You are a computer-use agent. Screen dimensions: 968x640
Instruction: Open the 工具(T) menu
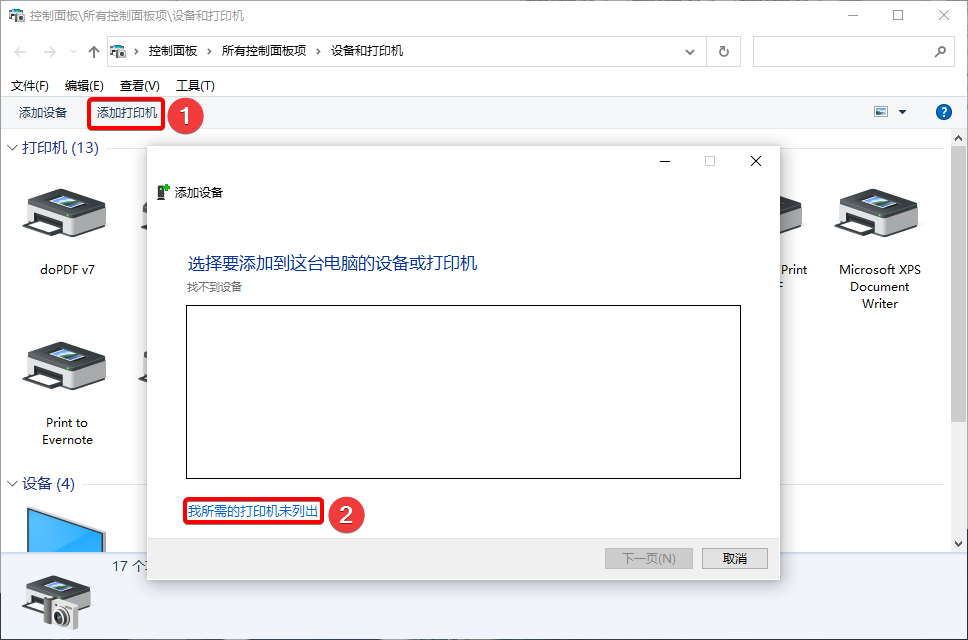point(195,86)
